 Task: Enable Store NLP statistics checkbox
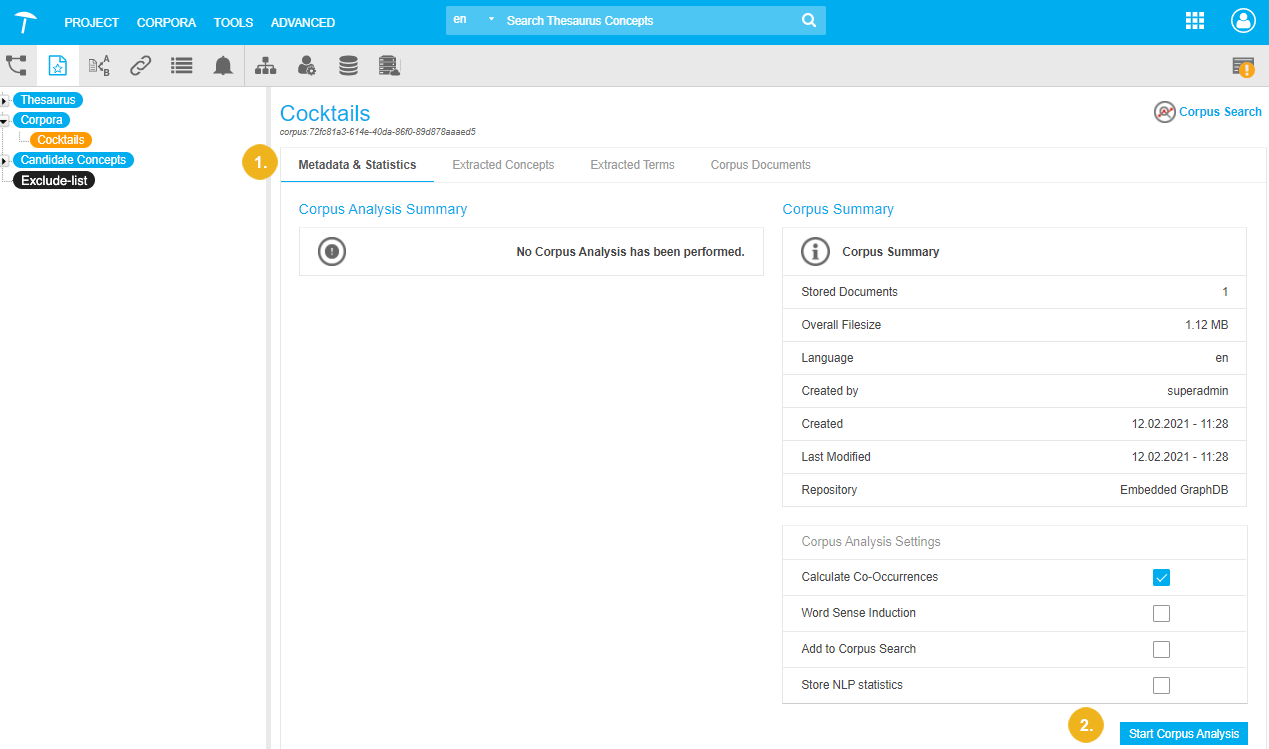[x=1161, y=685]
